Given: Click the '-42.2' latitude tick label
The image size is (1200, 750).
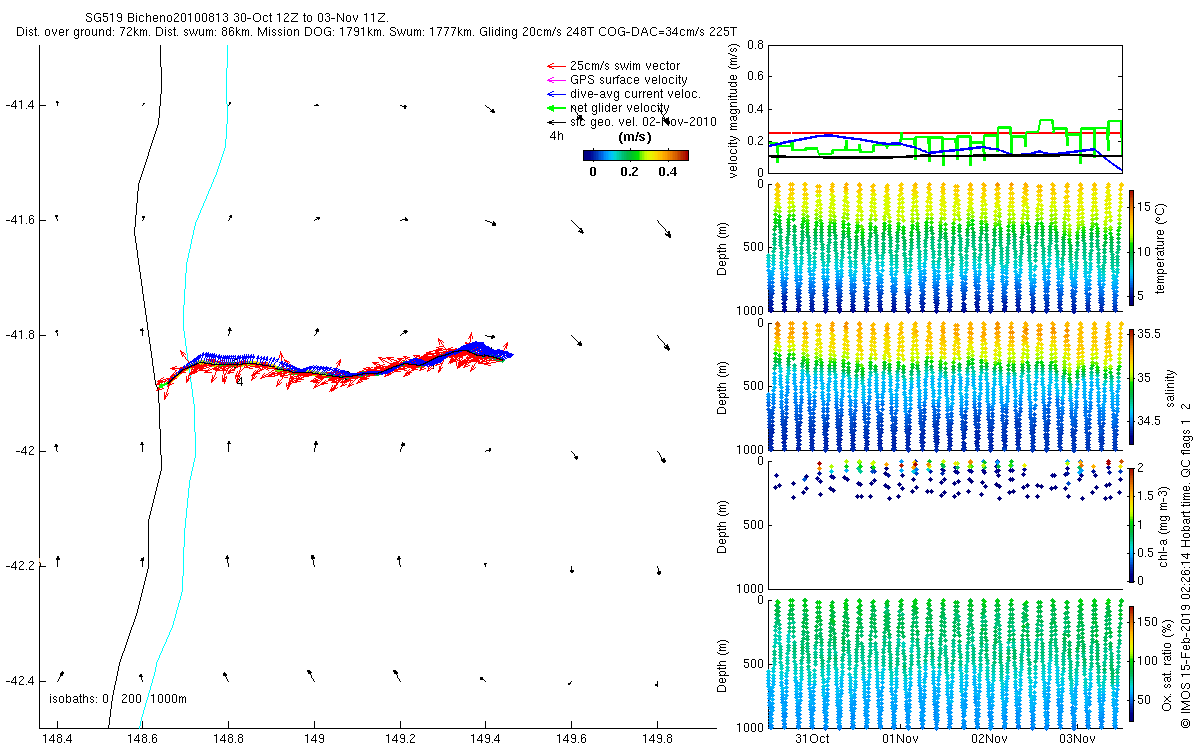Looking at the screenshot, I should tap(19, 566).
